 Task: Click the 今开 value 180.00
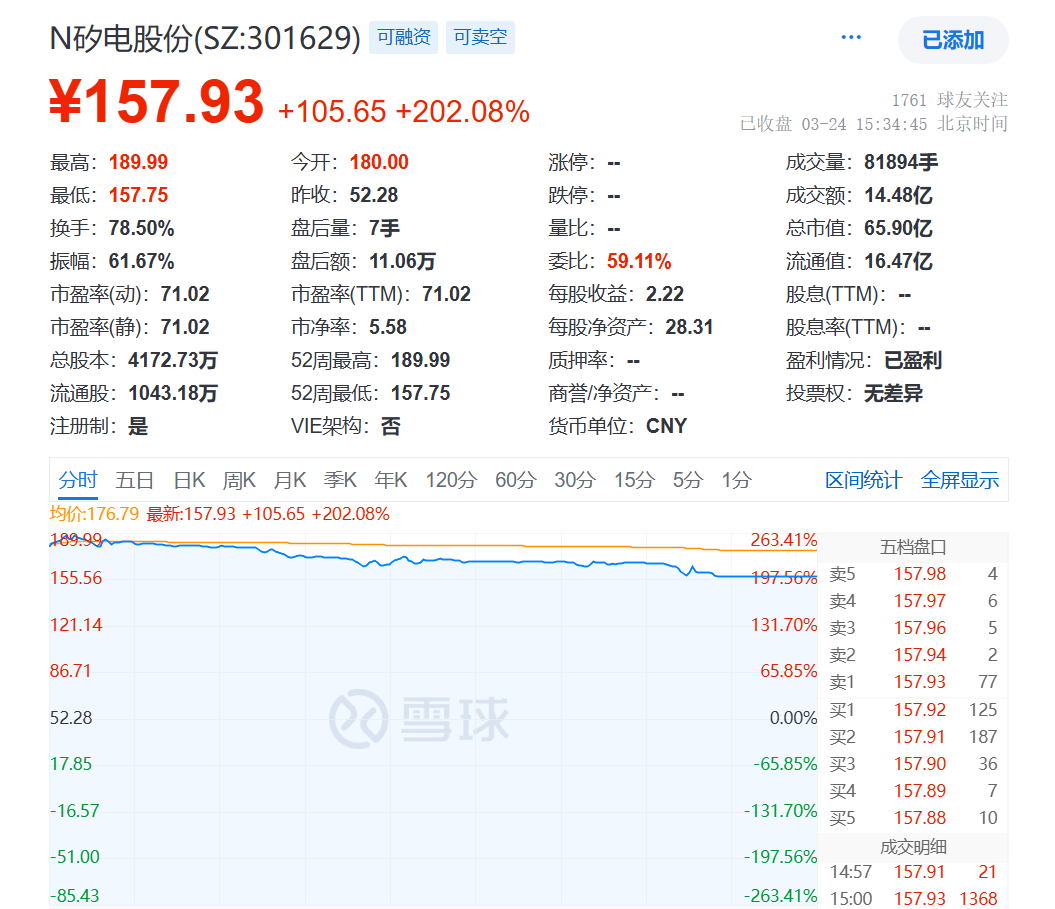coord(379,162)
